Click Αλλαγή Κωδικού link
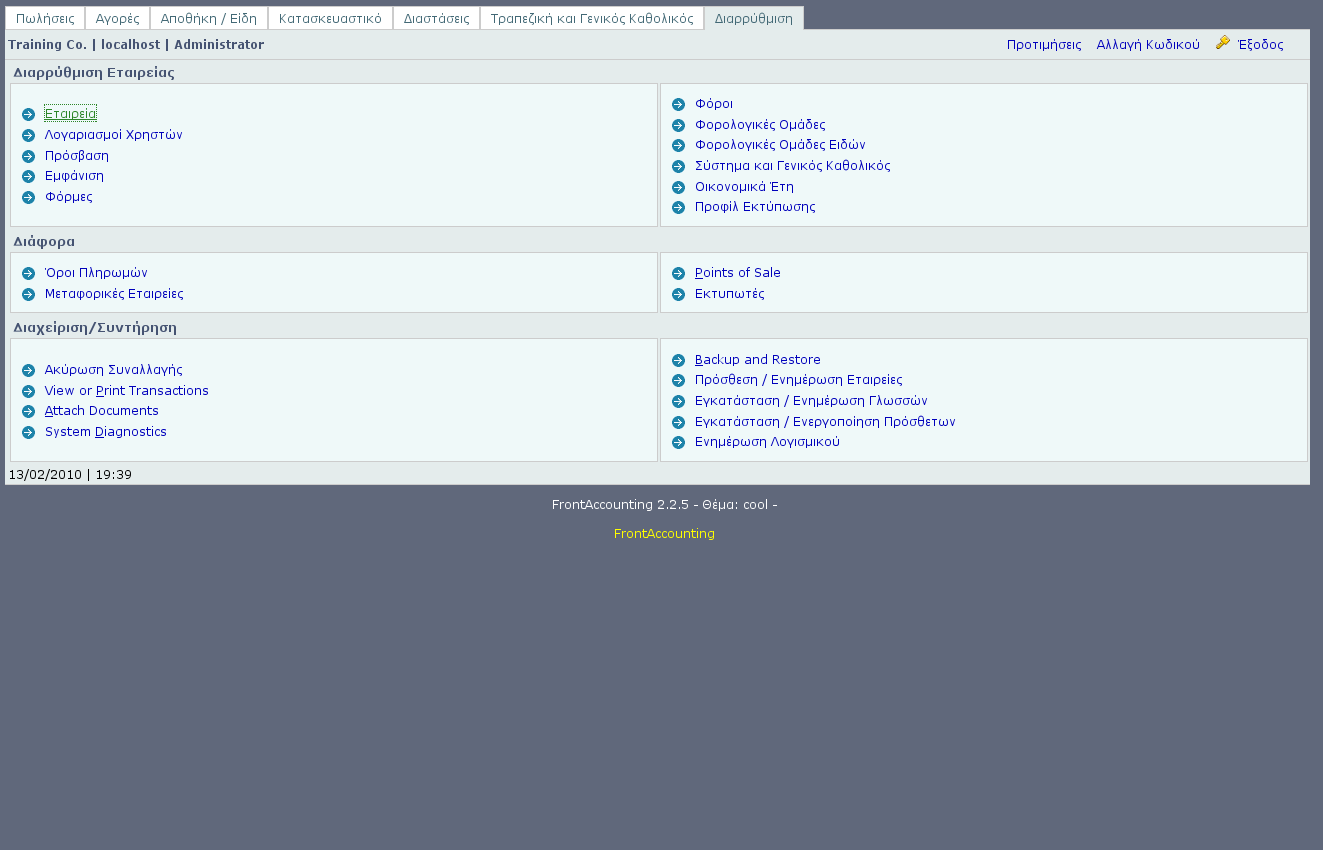The height and width of the screenshot is (850, 1323). point(1147,45)
